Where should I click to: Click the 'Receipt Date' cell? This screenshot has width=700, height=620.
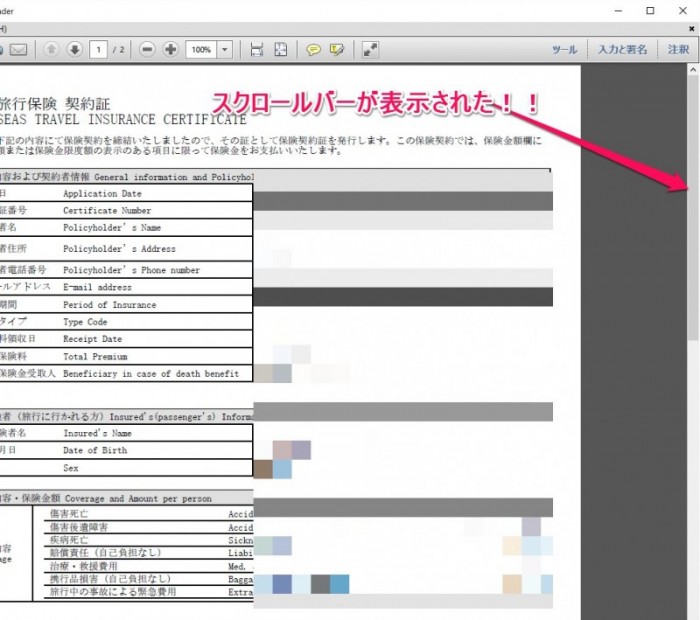tap(92, 339)
